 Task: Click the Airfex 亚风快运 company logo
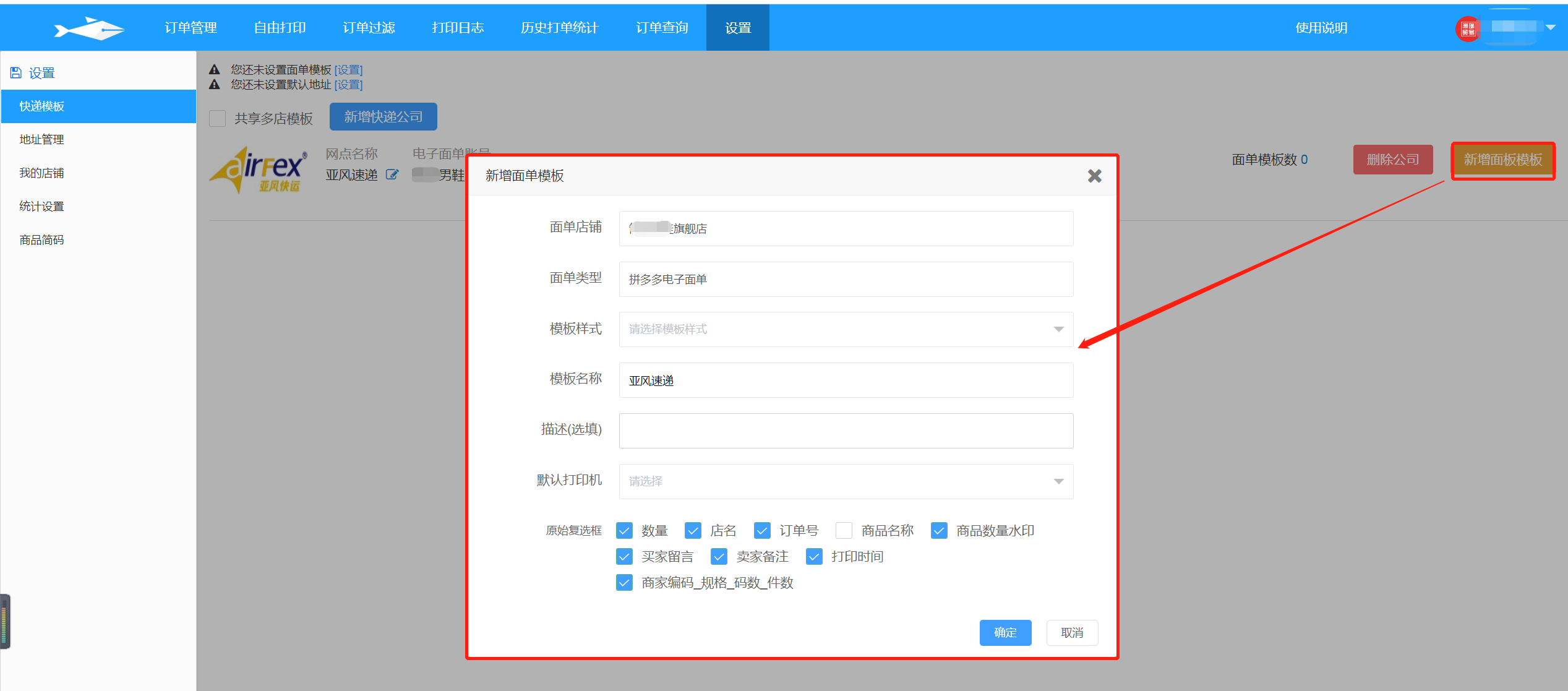coord(259,170)
